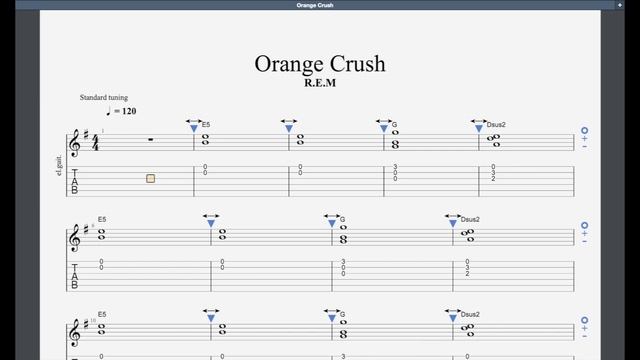Click the Orange Crush score title
The width and height of the screenshot is (640, 360).
coord(320,64)
